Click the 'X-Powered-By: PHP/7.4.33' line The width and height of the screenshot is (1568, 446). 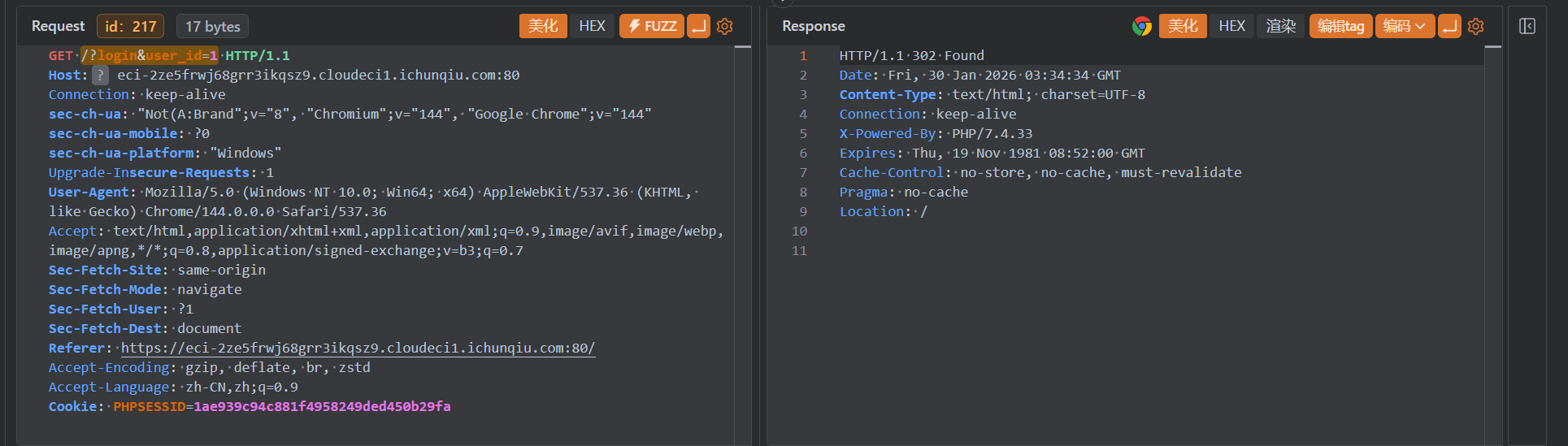[x=936, y=133]
